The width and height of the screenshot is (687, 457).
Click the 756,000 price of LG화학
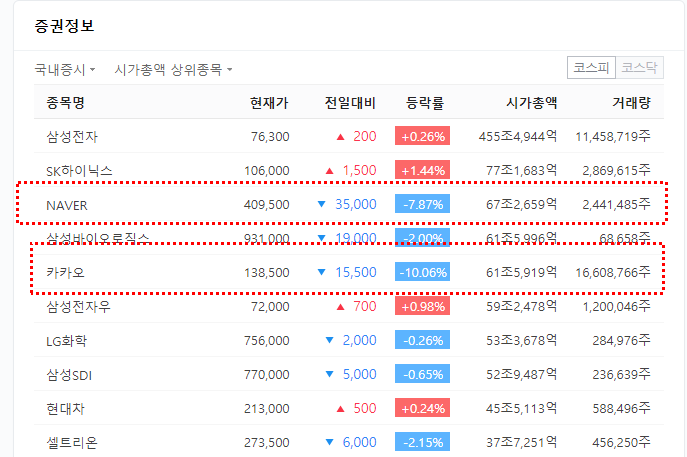(266, 340)
